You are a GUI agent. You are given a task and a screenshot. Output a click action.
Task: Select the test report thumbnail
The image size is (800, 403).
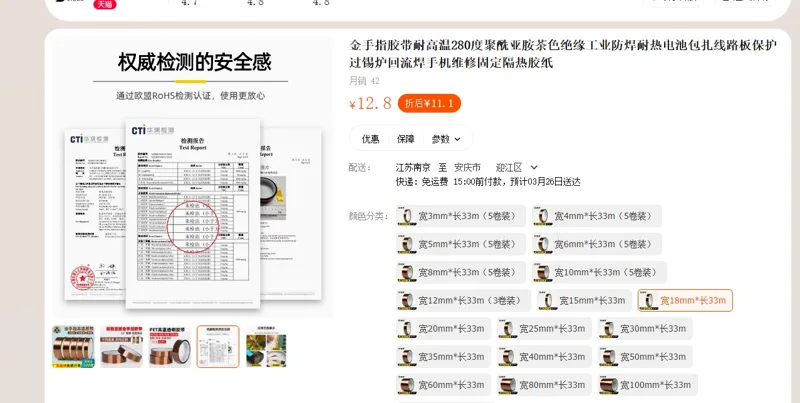click(218, 346)
